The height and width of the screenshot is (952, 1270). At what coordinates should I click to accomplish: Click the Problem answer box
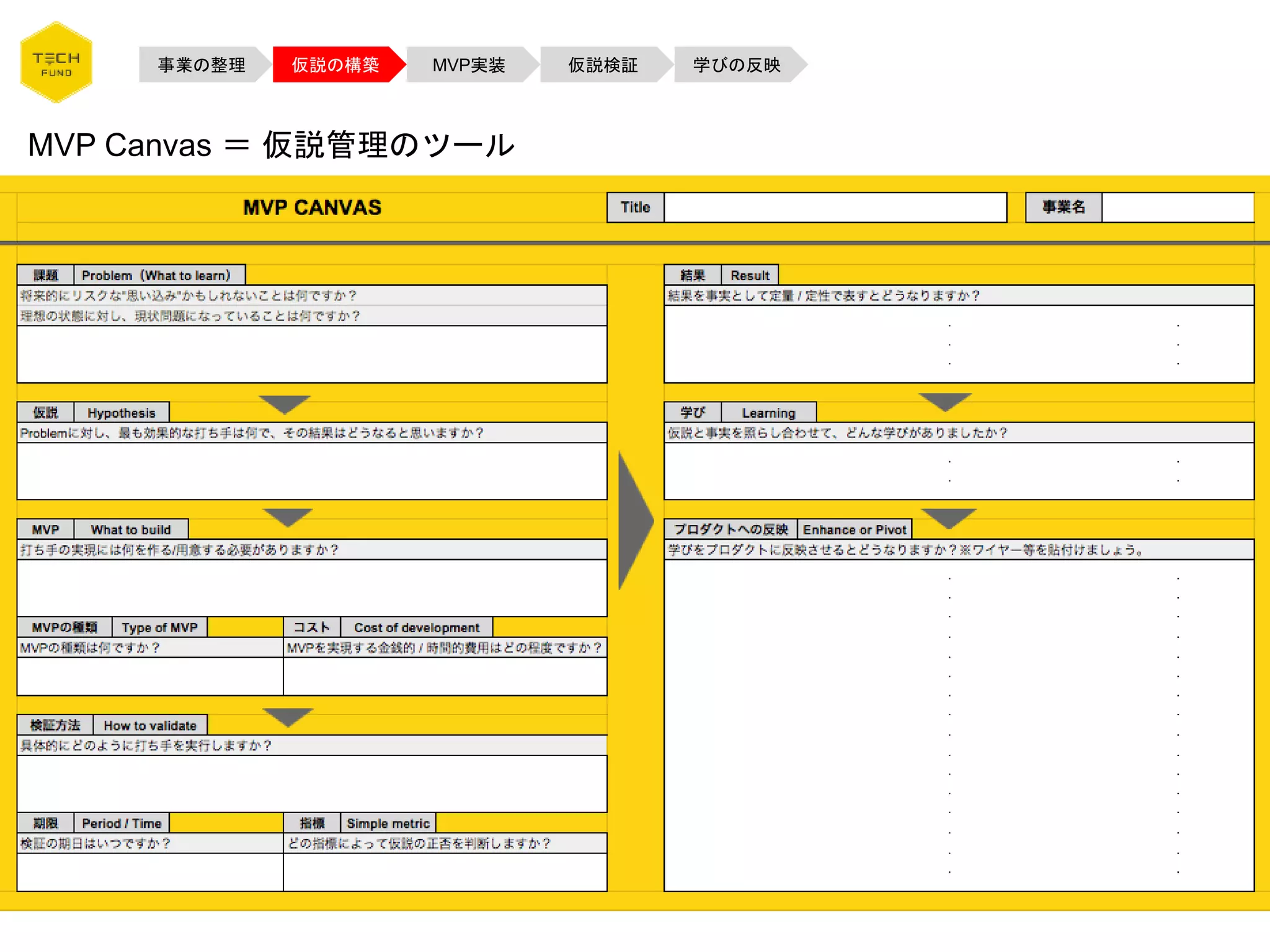click(312, 354)
